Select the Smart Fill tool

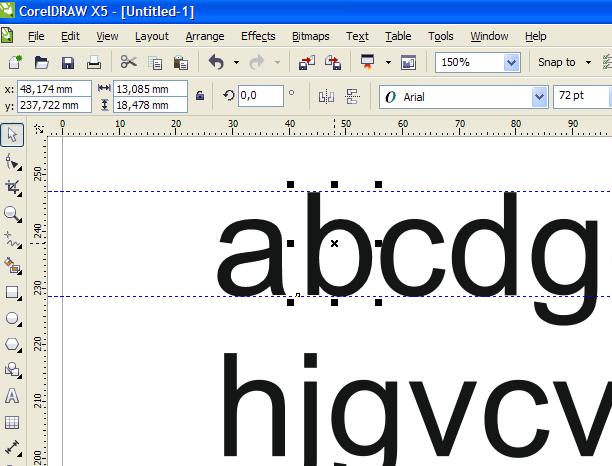pos(12,266)
